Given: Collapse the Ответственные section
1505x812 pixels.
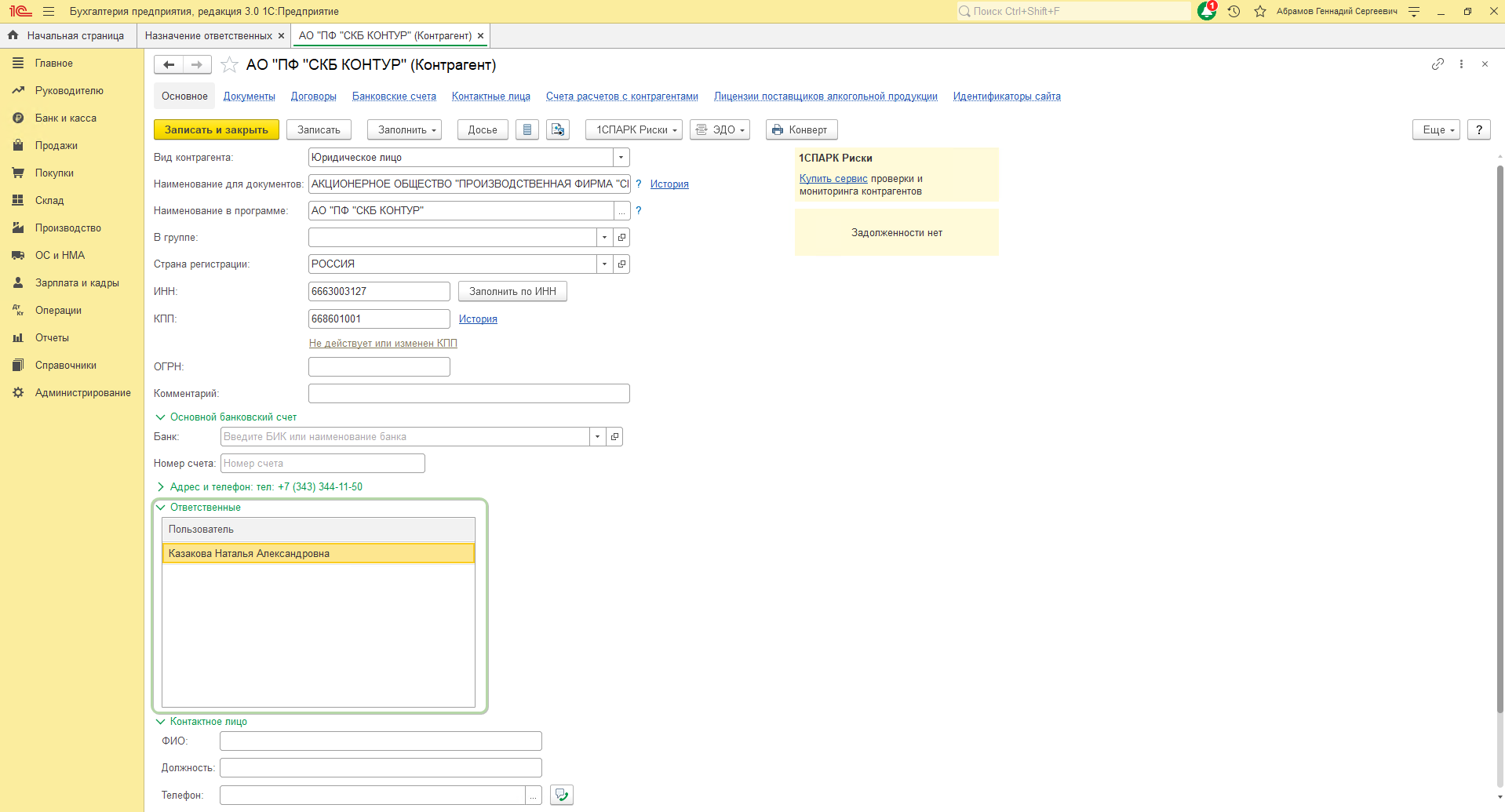Looking at the screenshot, I should pos(161,508).
